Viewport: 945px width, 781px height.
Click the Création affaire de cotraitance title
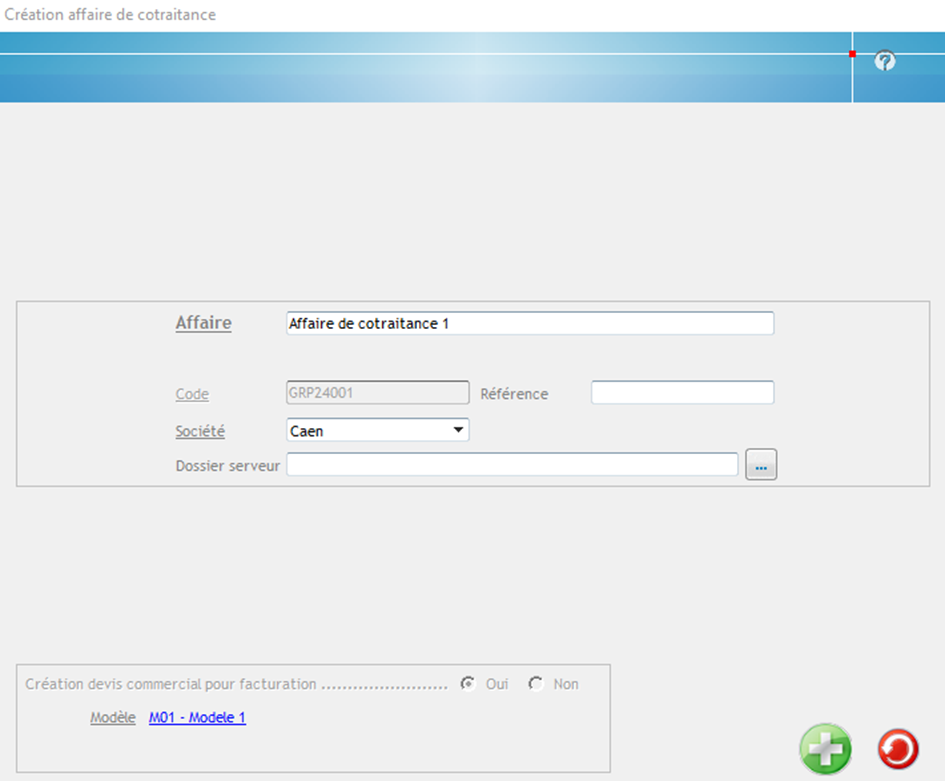coord(110,15)
